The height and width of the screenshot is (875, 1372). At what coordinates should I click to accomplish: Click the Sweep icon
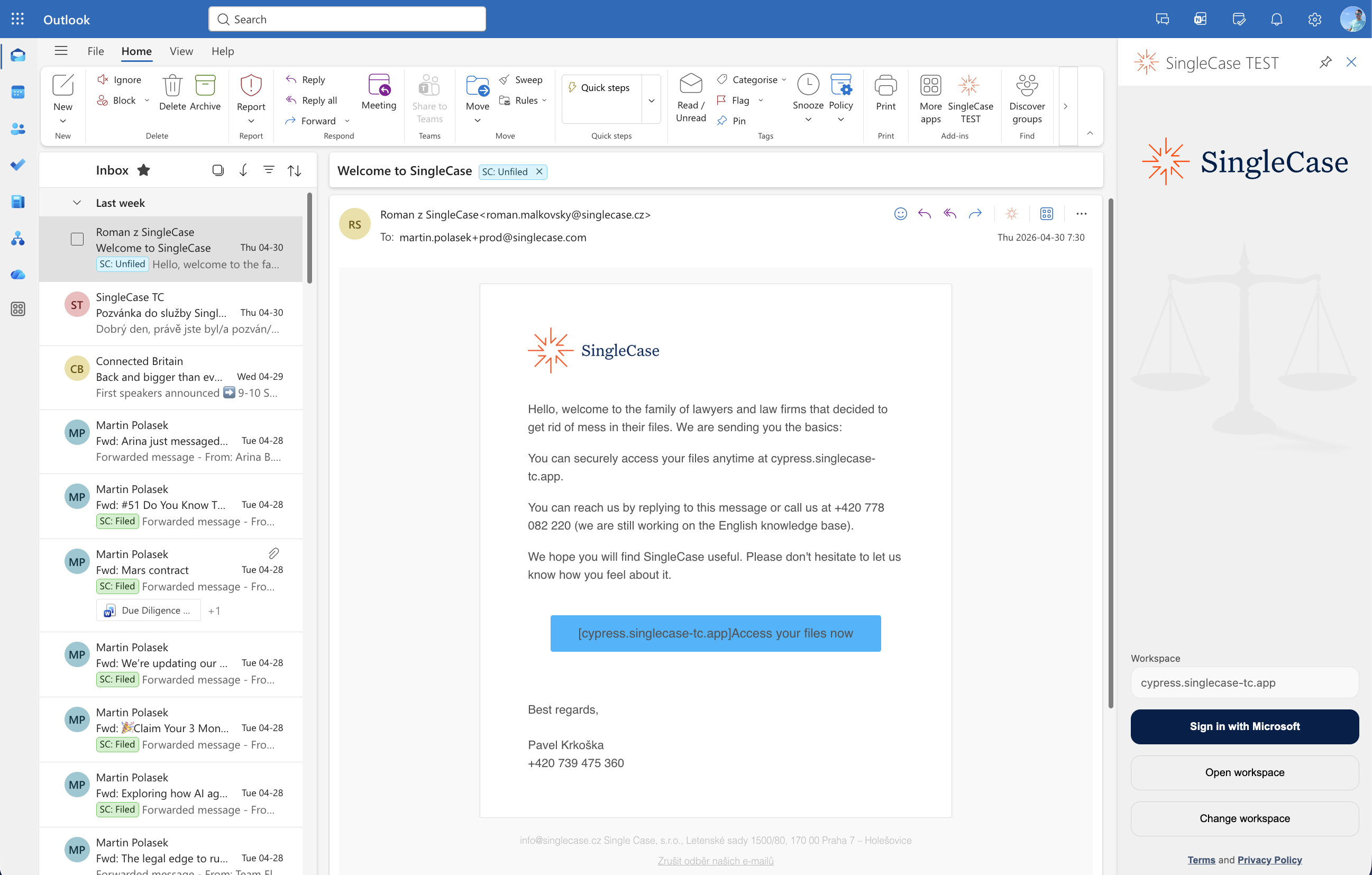click(504, 80)
